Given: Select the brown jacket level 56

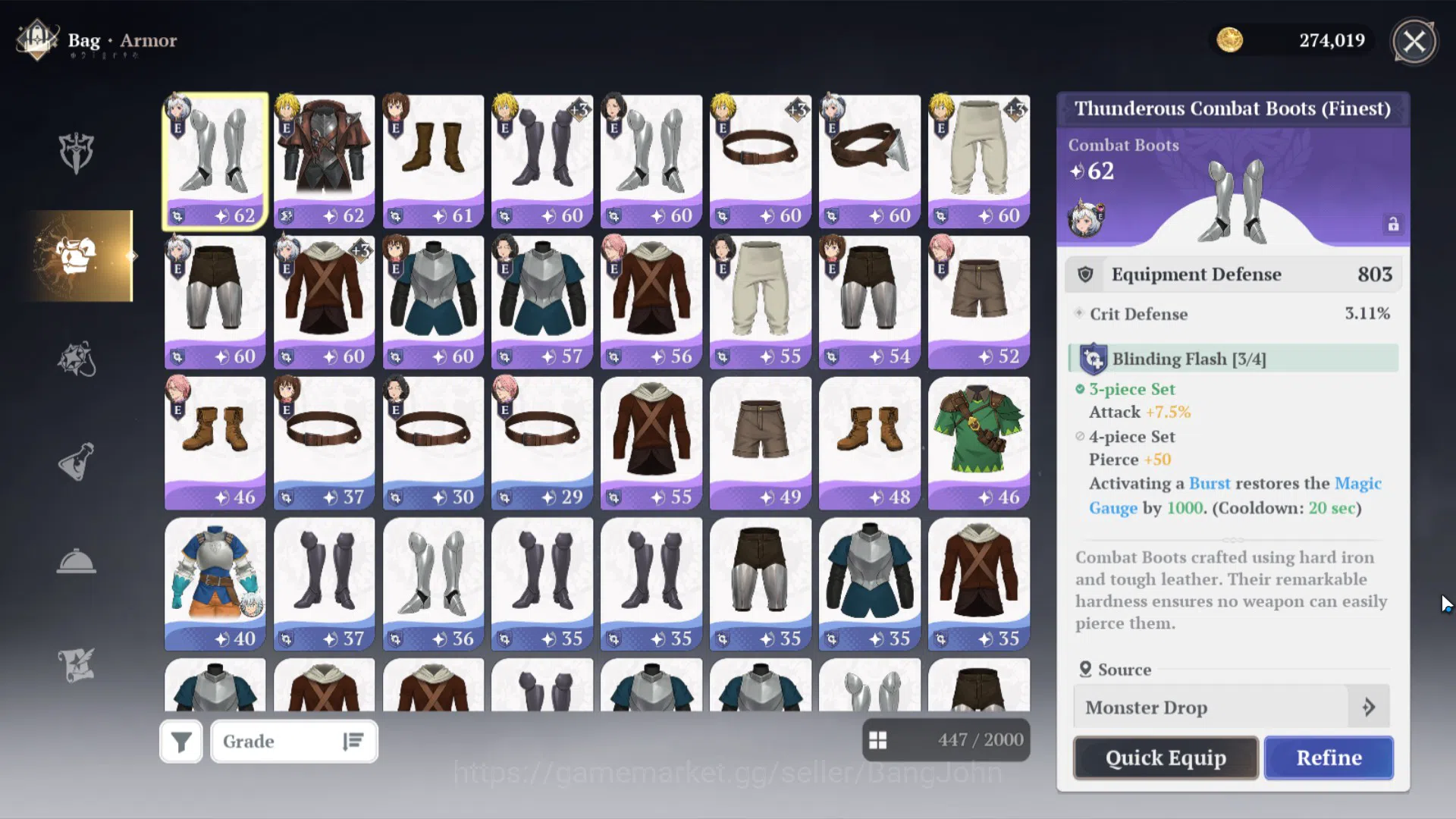Looking at the screenshot, I should point(651,303).
